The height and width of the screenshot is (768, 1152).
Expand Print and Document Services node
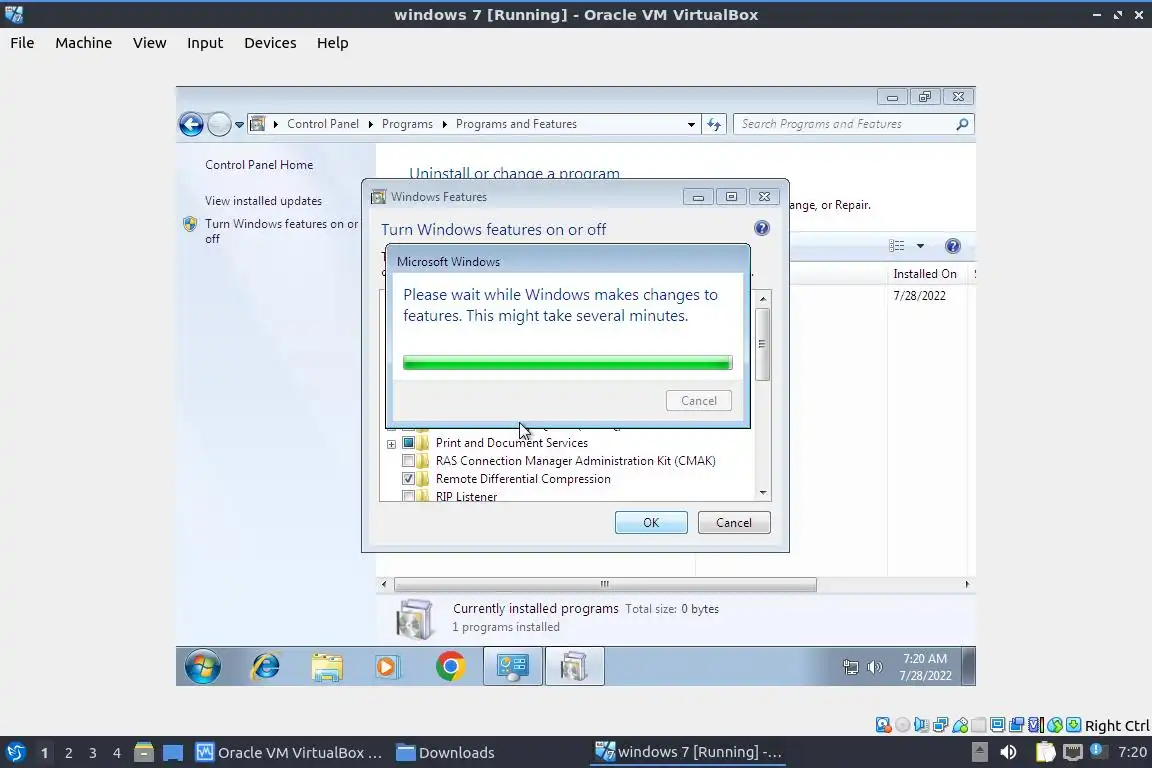(x=391, y=444)
